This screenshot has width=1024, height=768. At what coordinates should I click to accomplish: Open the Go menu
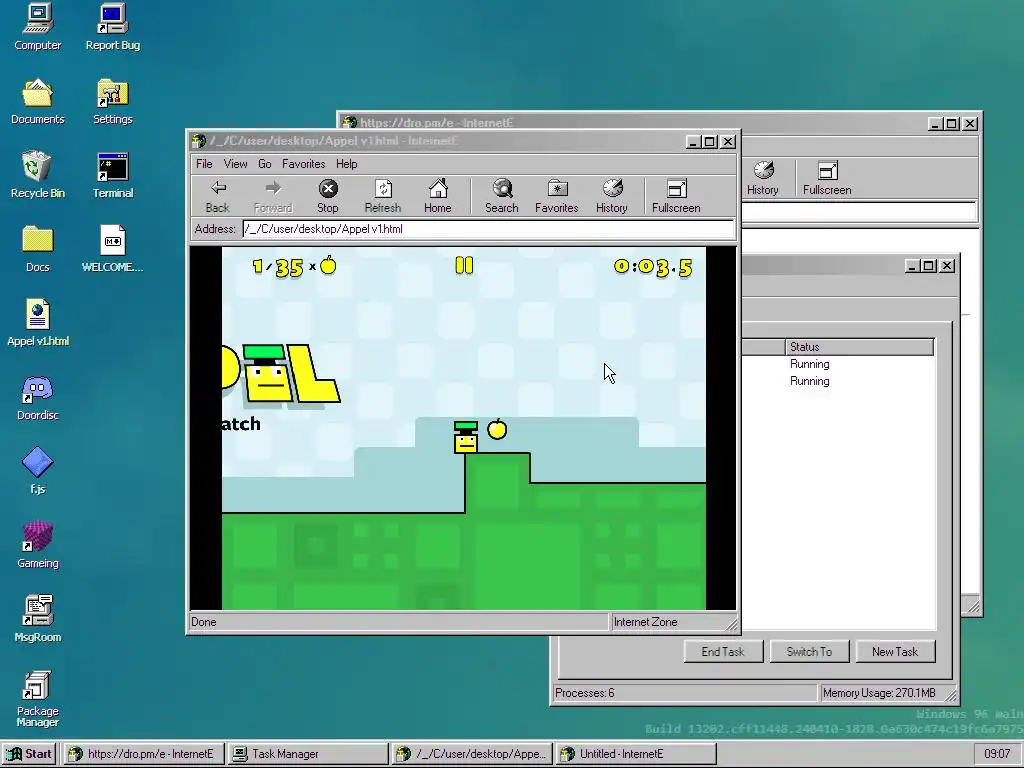(x=264, y=164)
